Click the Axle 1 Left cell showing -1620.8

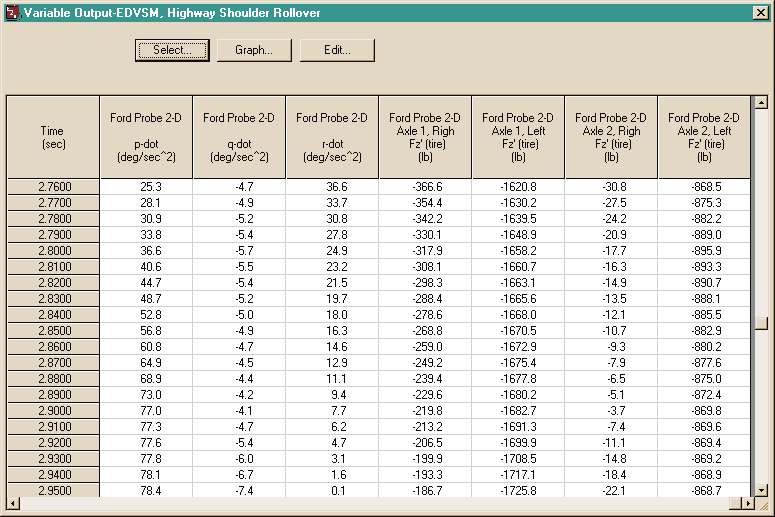518,187
